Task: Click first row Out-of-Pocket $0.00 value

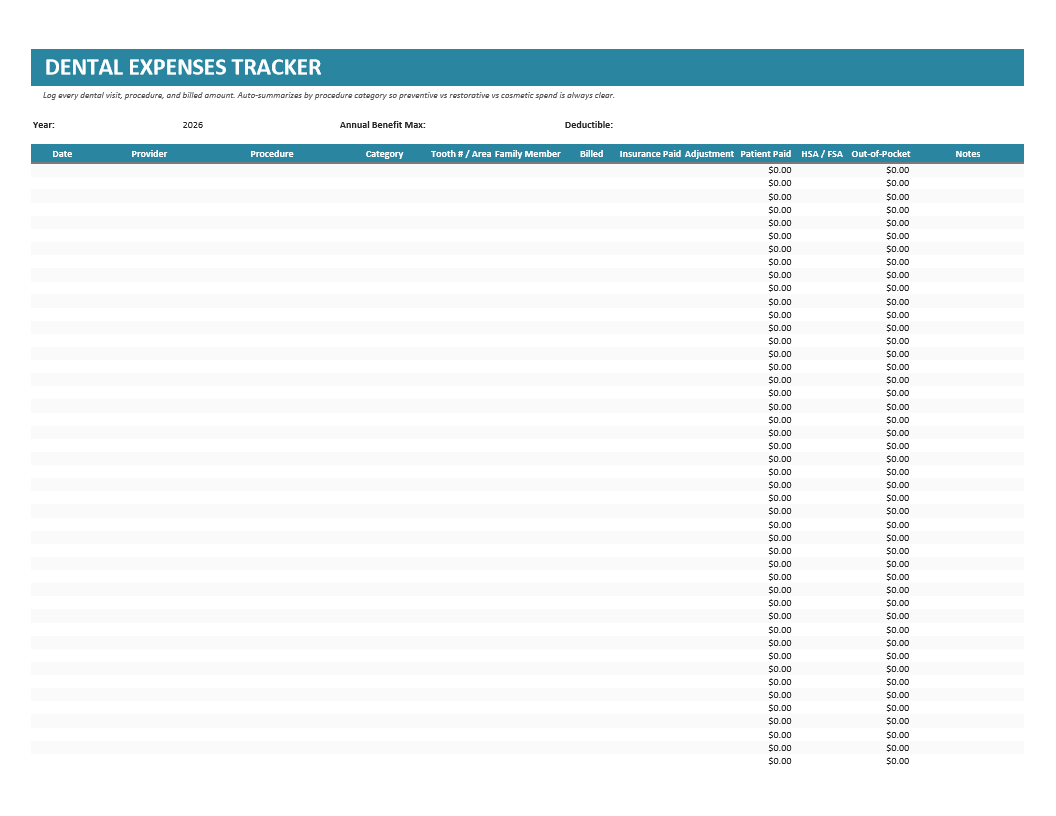Action: 898,170
